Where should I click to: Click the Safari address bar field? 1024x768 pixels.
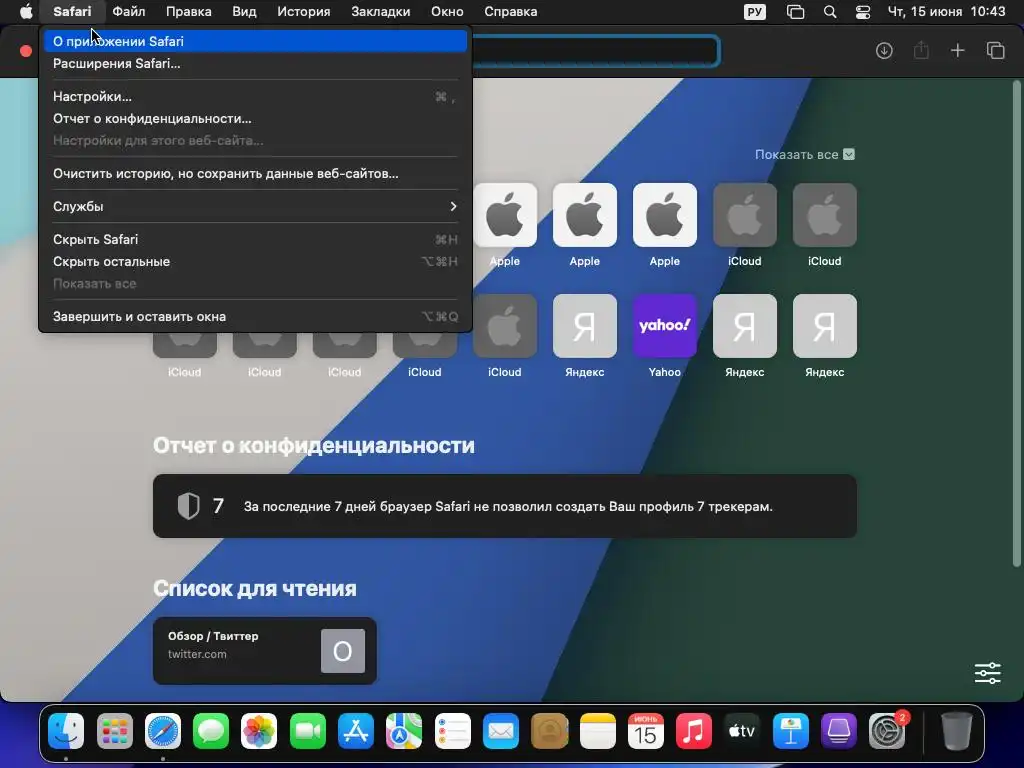(x=594, y=50)
